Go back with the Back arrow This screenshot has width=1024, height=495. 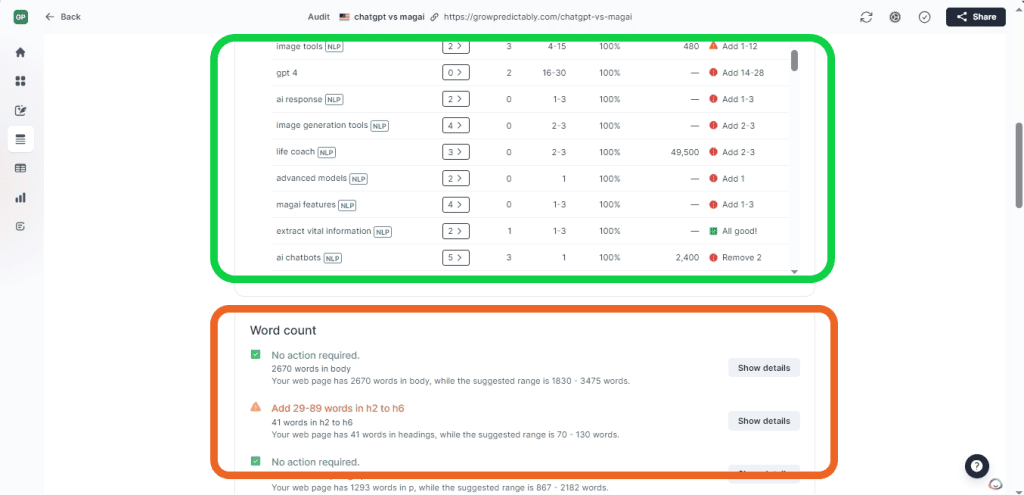pyautogui.click(x=63, y=17)
